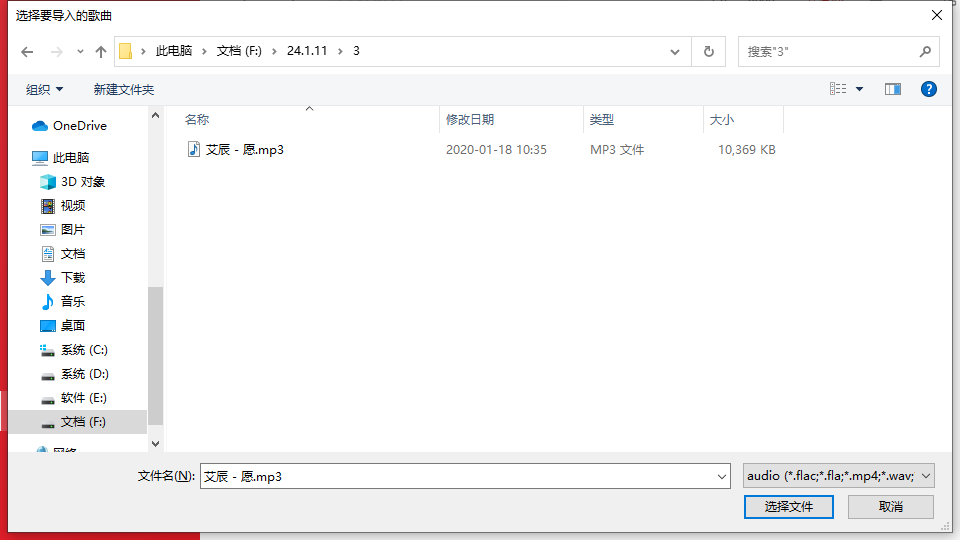Sort files by 类型 column

(x=602, y=119)
